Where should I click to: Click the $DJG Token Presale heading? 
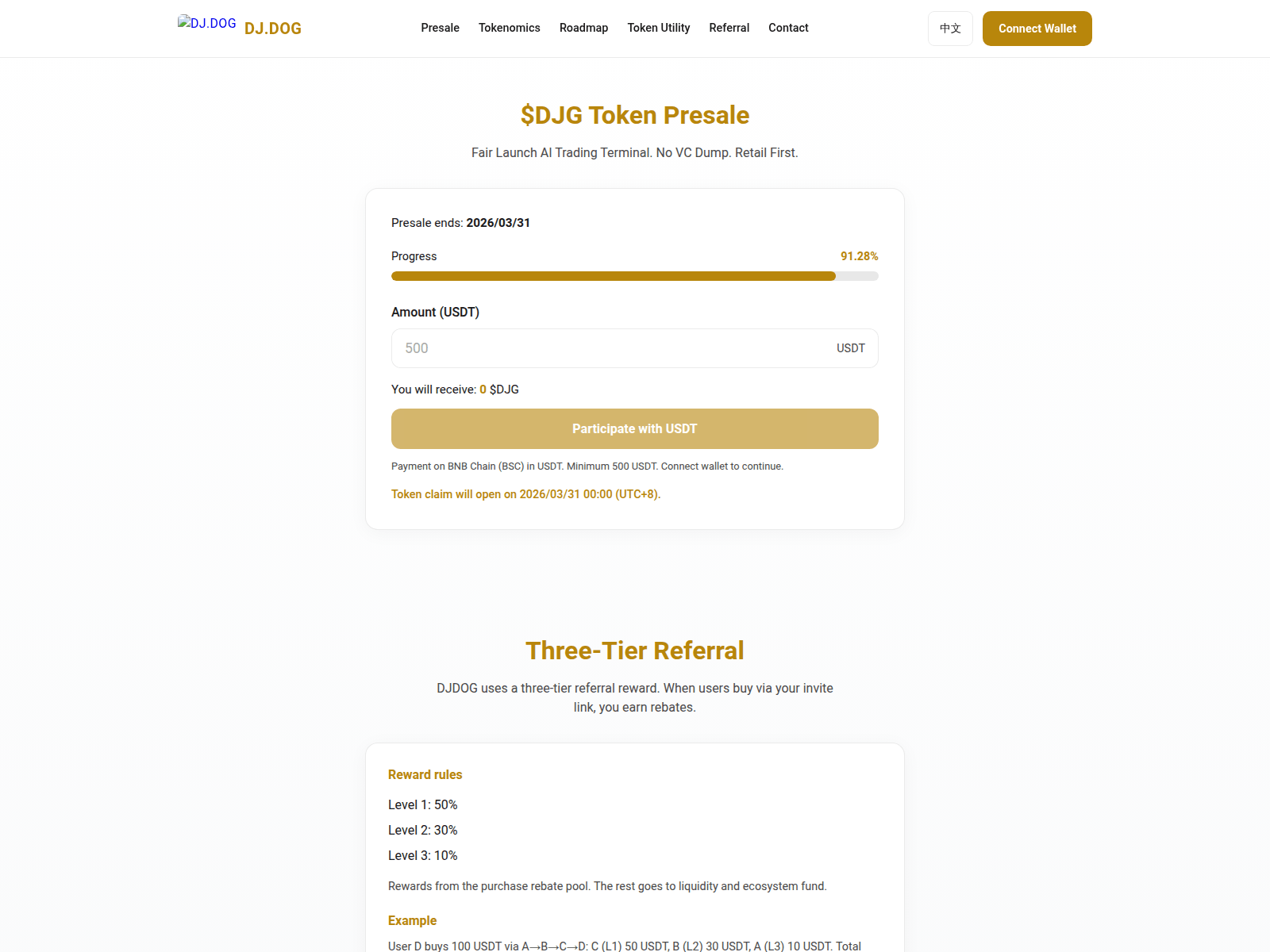click(x=634, y=116)
